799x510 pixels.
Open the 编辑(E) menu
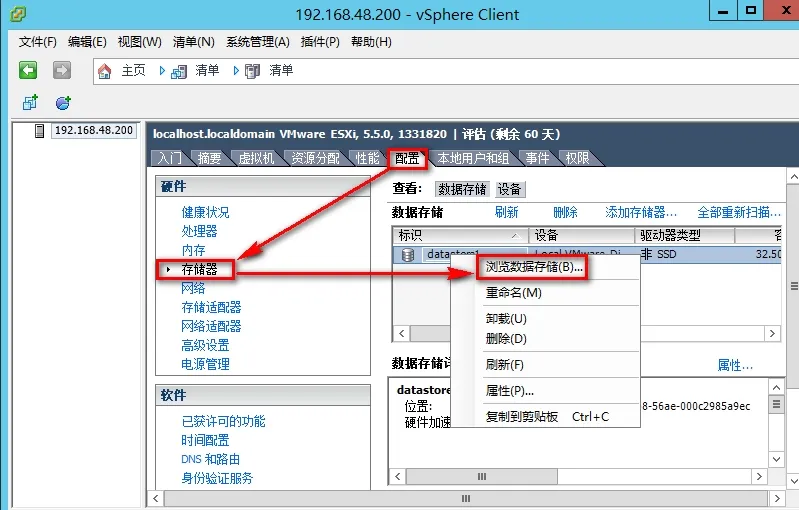tap(87, 42)
